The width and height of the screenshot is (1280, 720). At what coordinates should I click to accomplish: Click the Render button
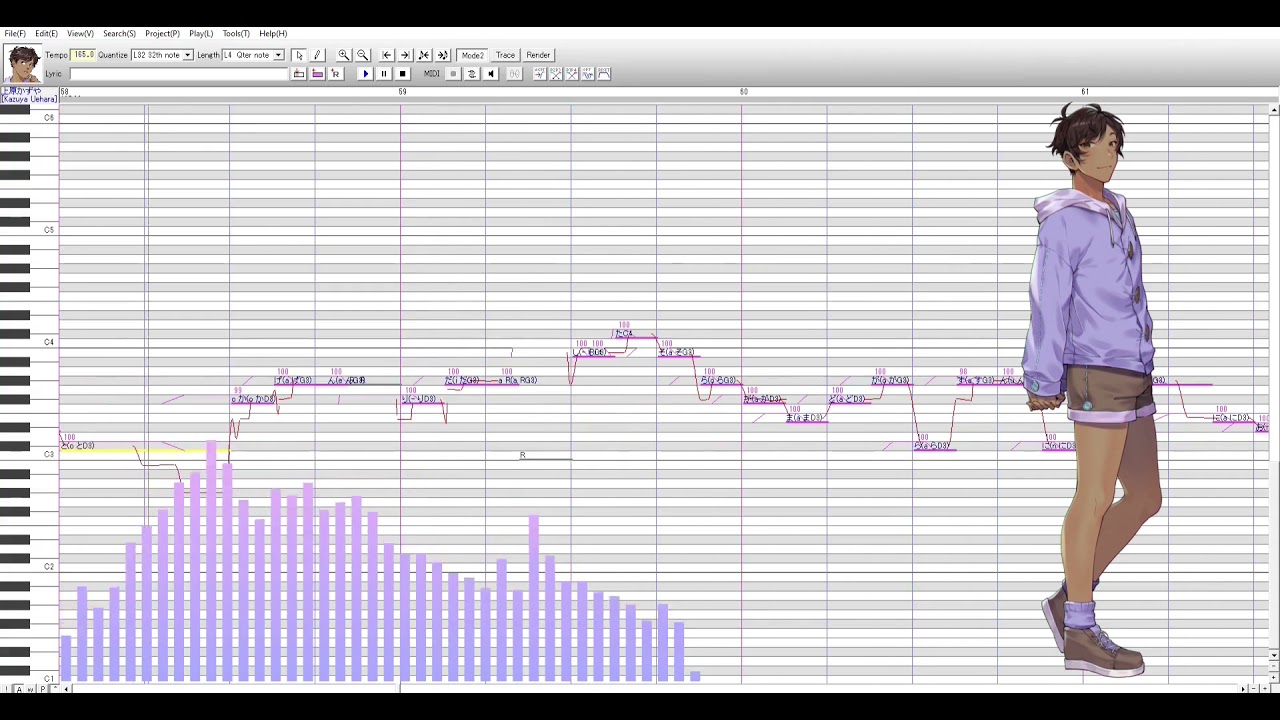(x=538, y=55)
